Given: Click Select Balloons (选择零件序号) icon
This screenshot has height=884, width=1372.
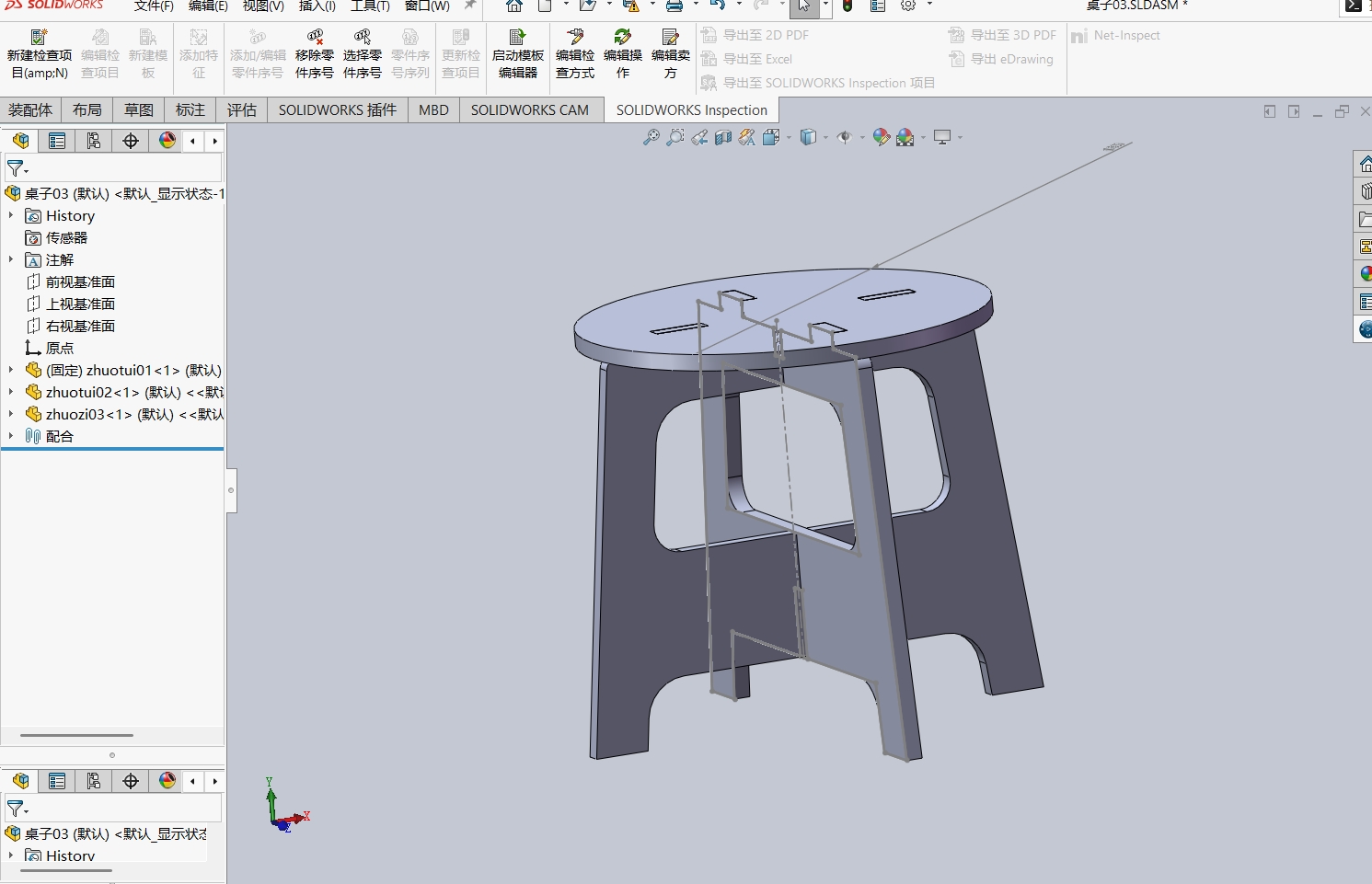Looking at the screenshot, I should tap(363, 37).
